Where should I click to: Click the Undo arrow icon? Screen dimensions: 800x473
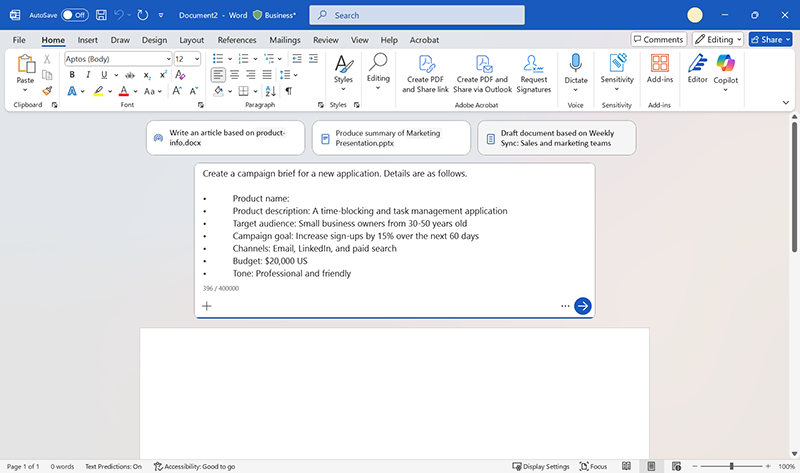click(119, 15)
